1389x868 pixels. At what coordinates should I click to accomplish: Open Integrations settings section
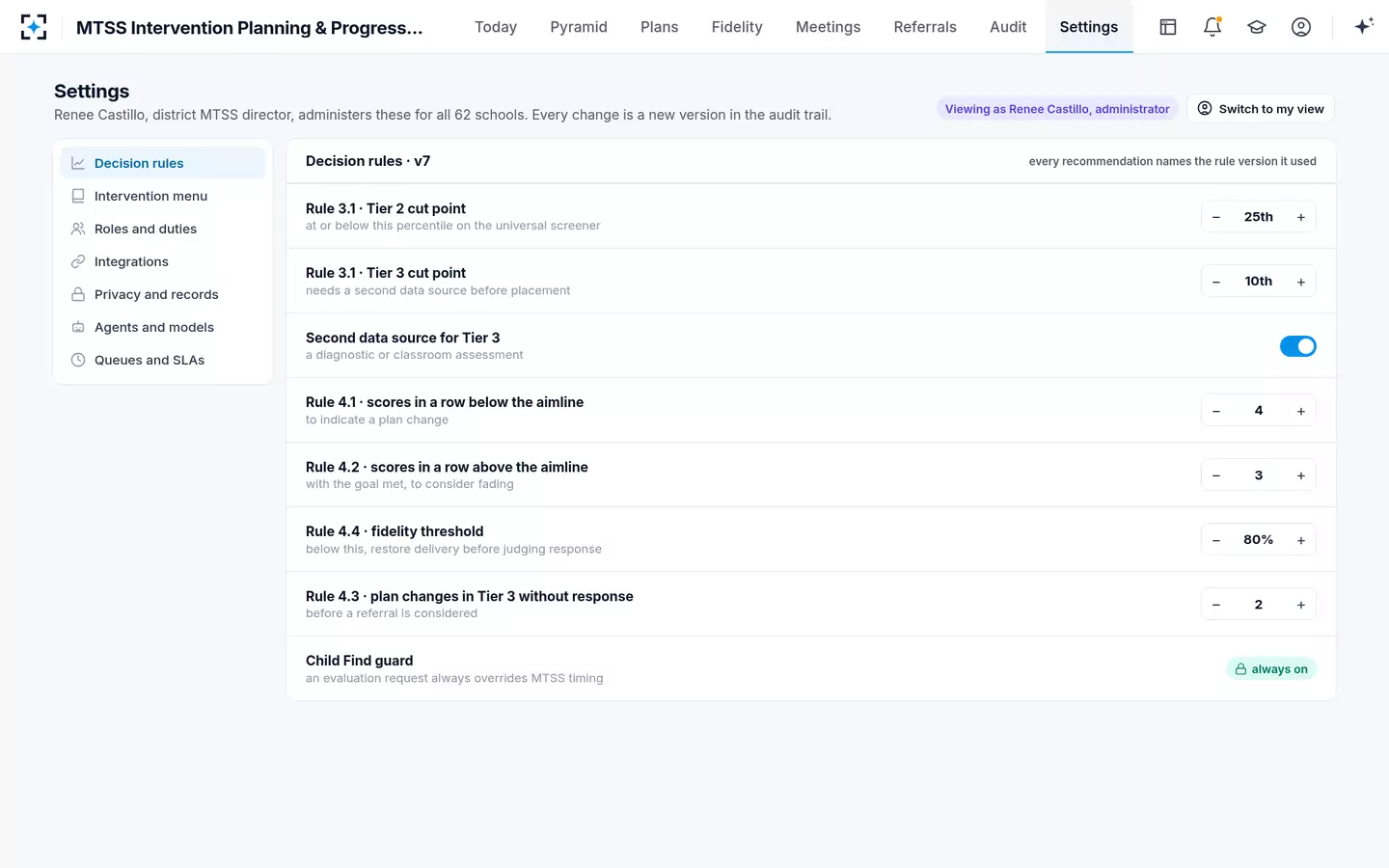point(162,261)
